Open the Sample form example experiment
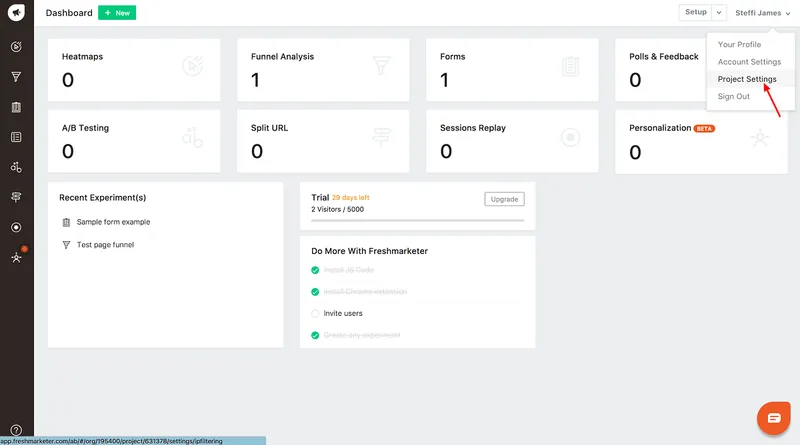Image resolution: width=800 pixels, height=445 pixels. (113, 222)
